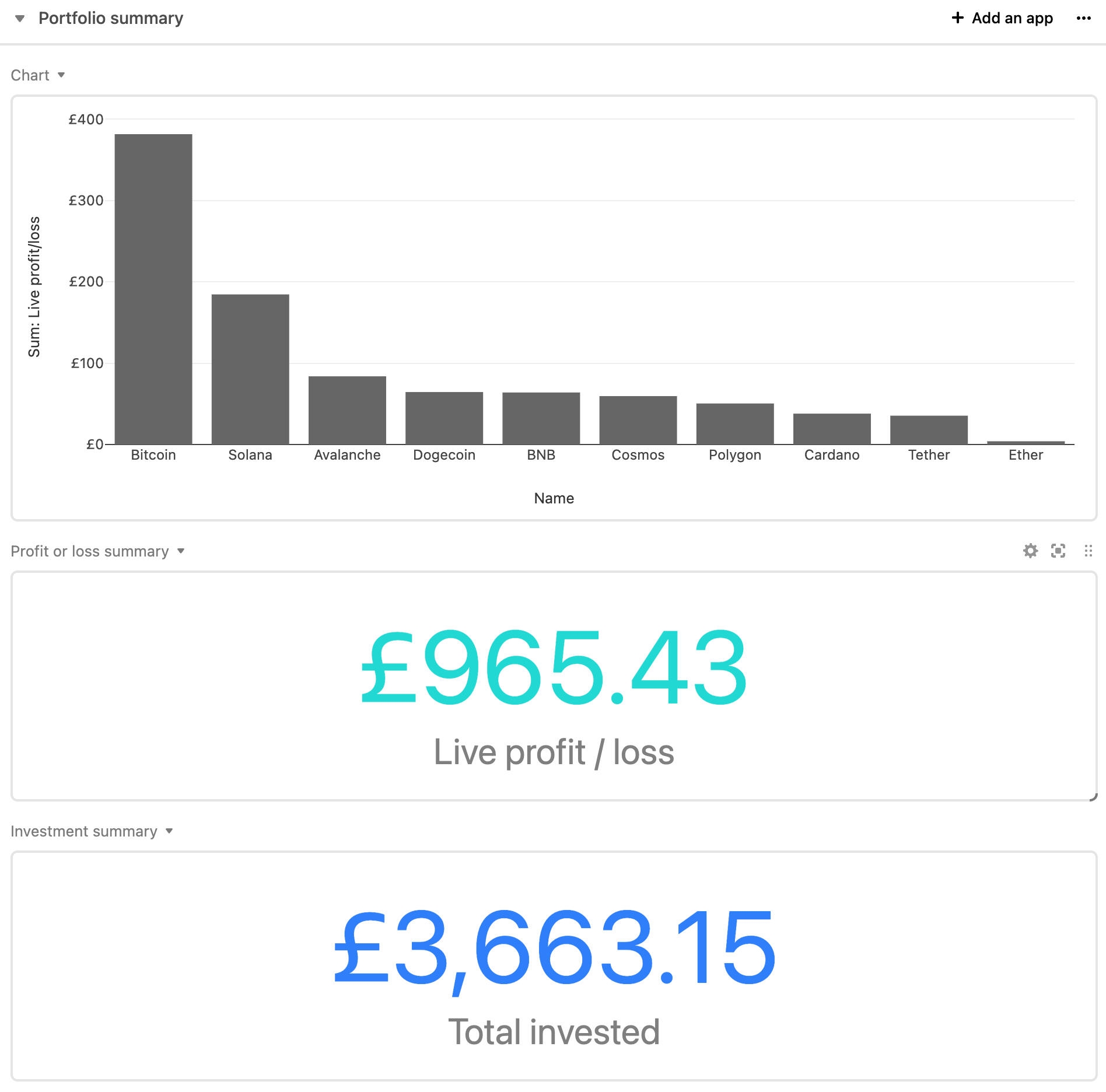Click the Cosmos bar in the chart
The image size is (1106, 1092).
[x=638, y=420]
